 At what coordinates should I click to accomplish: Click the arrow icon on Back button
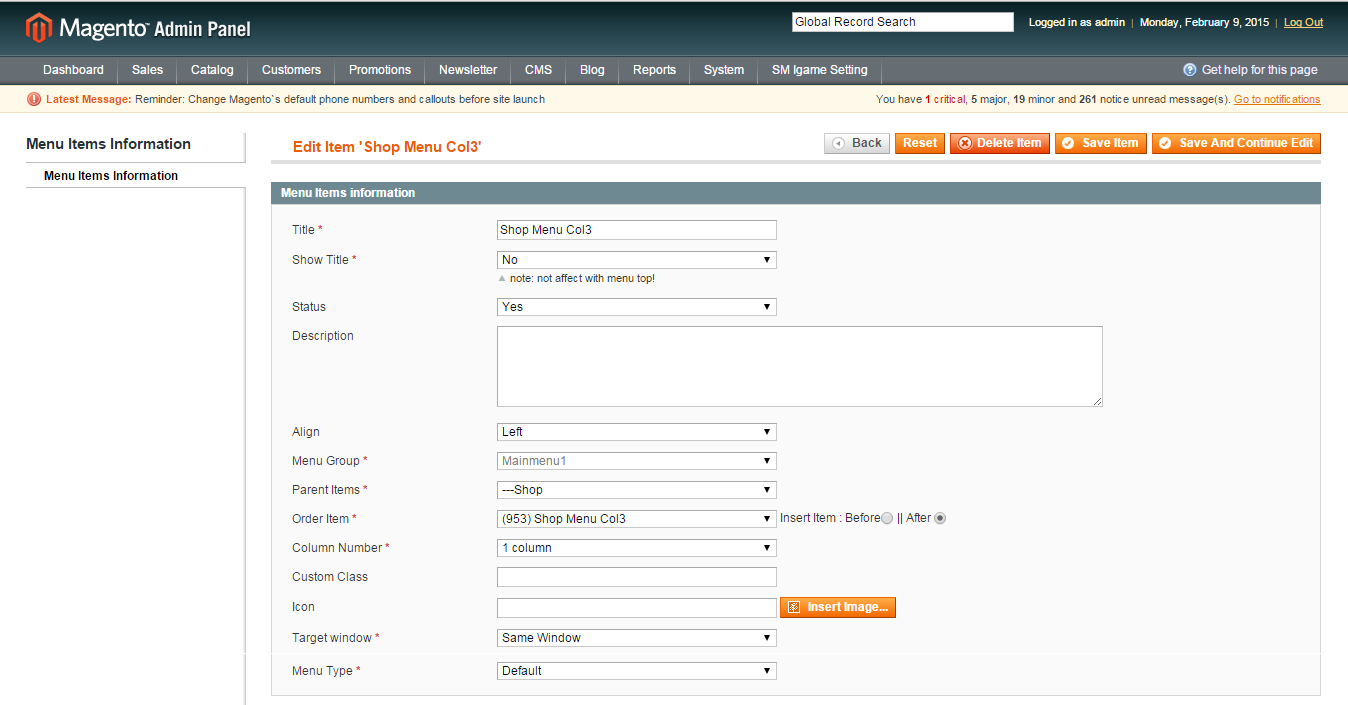coord(838,143)
